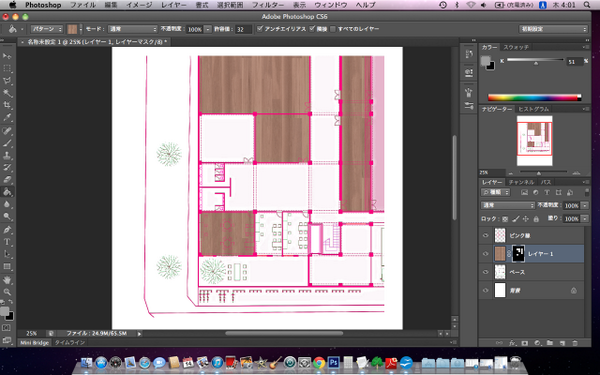The width and height of the screenshot is (600, 375).
Task: Select the Rectangular Marquee tool
Action: pyautogui.click(x=7, y=68)
